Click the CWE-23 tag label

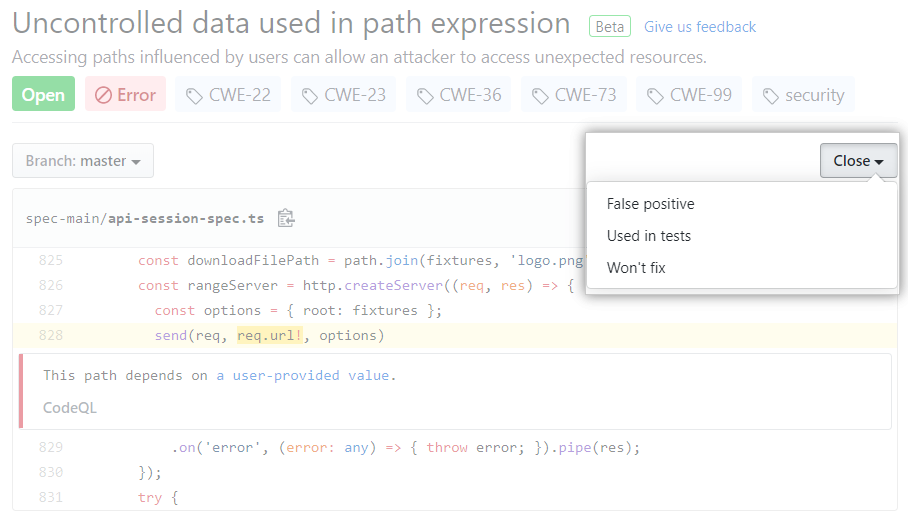(343, 95)
